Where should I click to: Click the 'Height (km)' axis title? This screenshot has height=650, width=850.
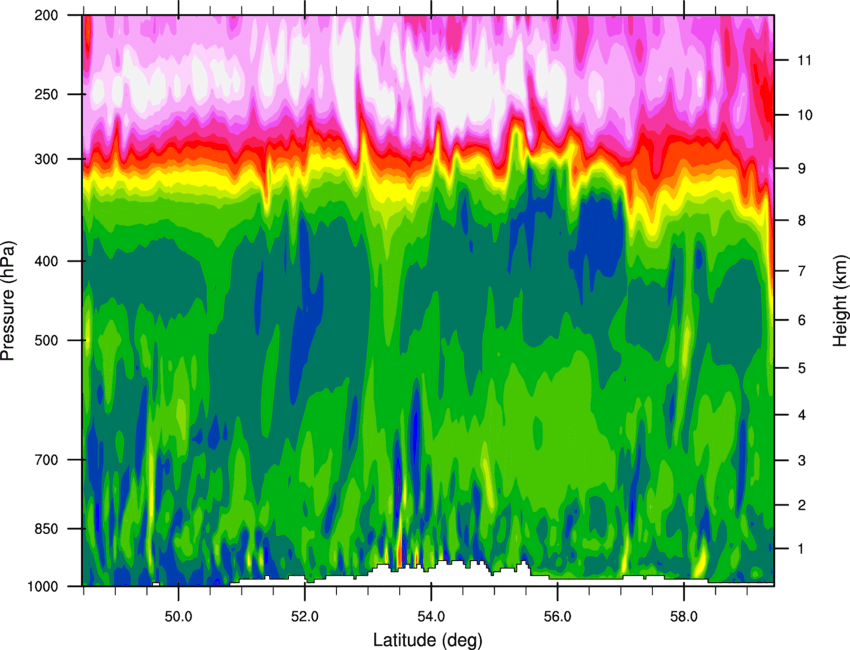click(x=841, y=301)
